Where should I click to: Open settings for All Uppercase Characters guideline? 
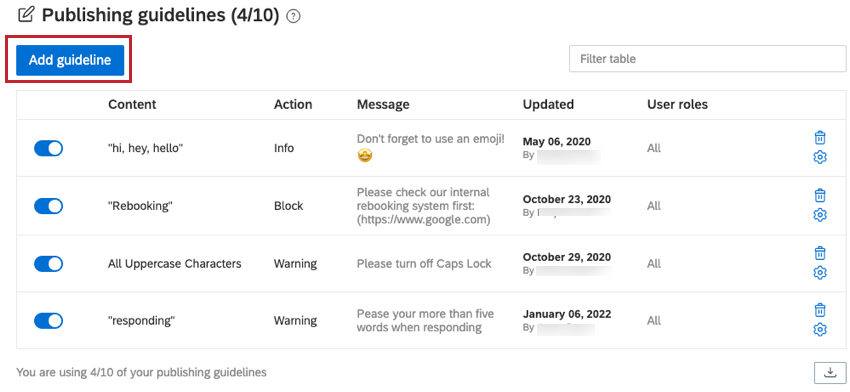coord(820,273)
